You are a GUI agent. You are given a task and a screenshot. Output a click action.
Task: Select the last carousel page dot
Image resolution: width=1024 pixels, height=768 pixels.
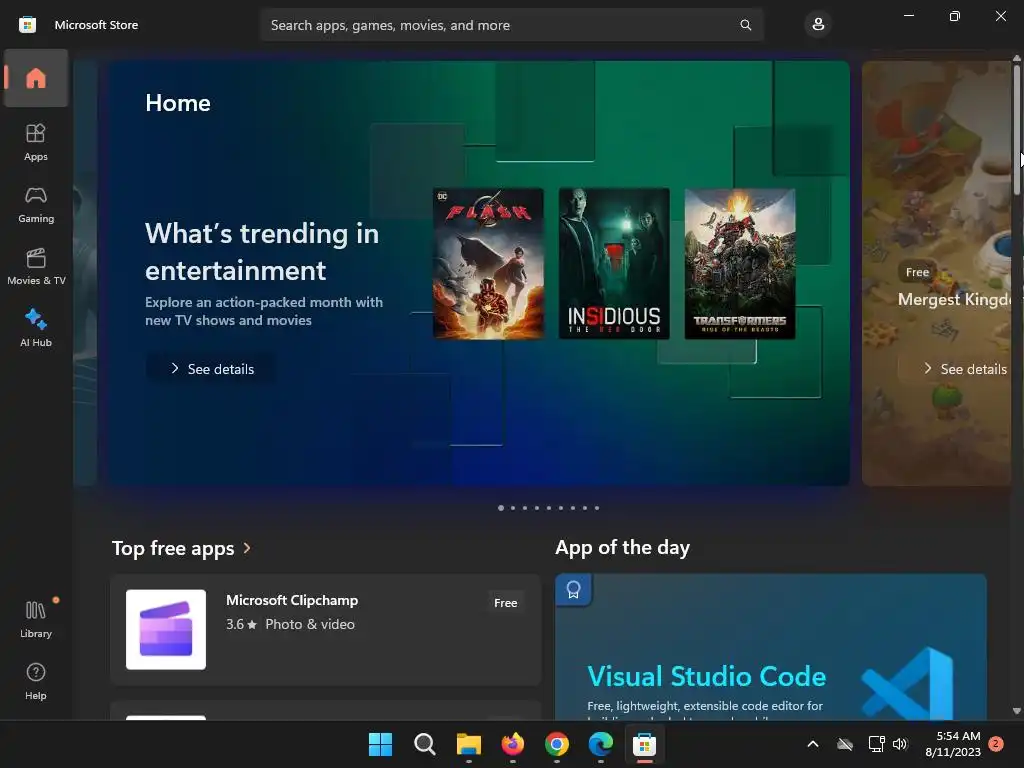(x=597, y=507)
